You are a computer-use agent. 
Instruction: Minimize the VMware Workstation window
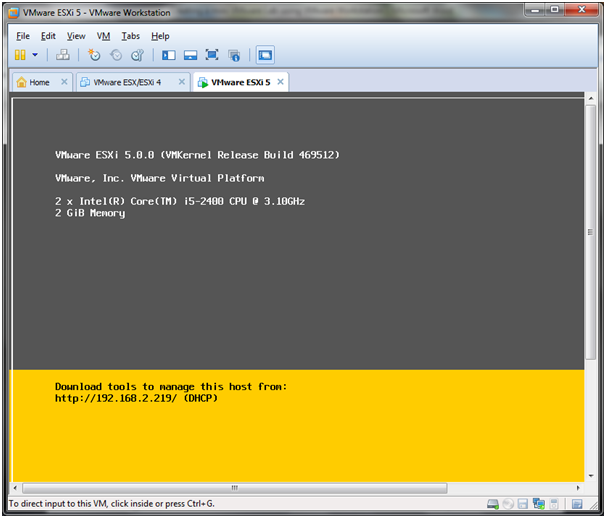(x=535, y=10)
